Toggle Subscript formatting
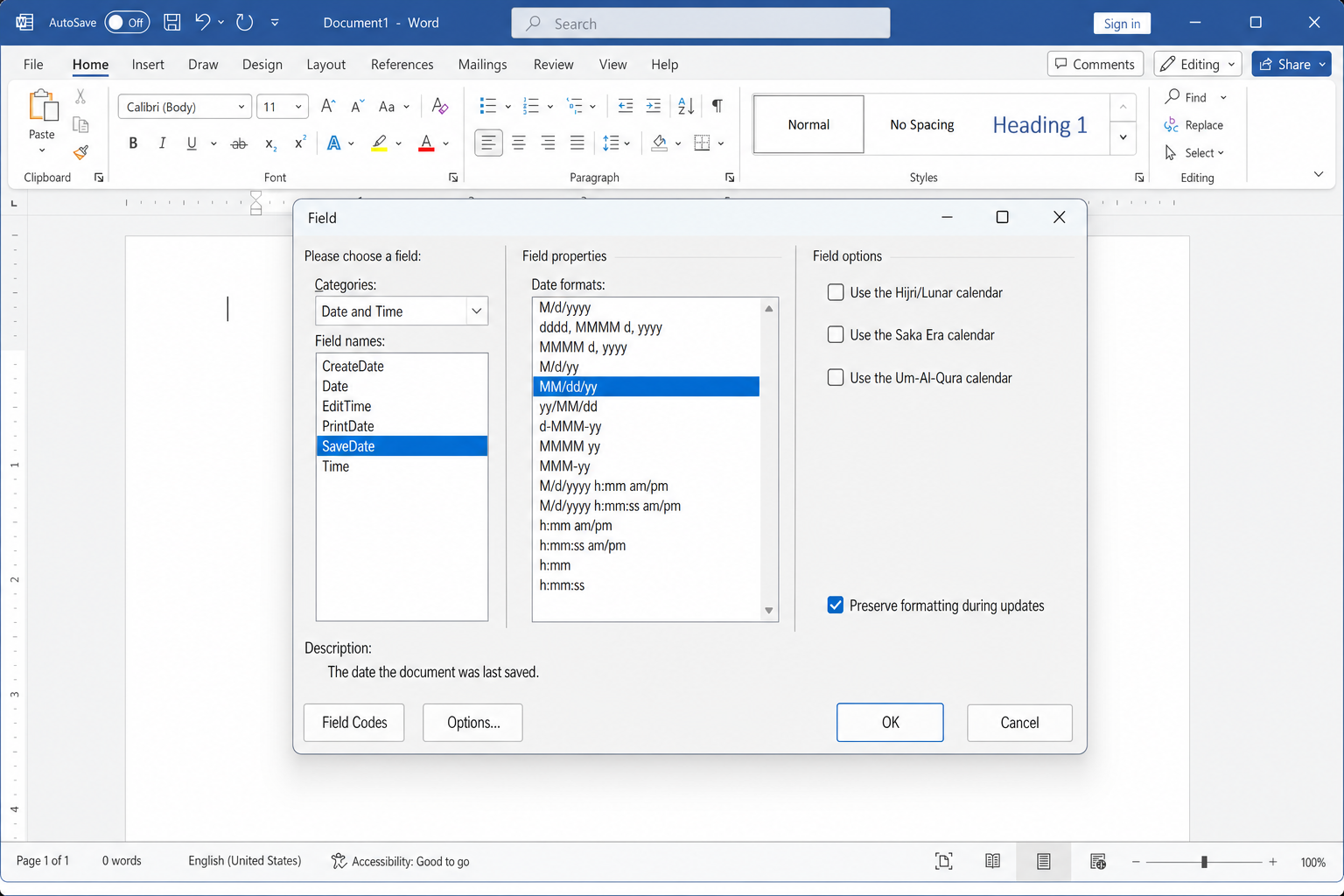Image resolution: width=1344 pixels, height=896 pixels. [x=271, y=144]
